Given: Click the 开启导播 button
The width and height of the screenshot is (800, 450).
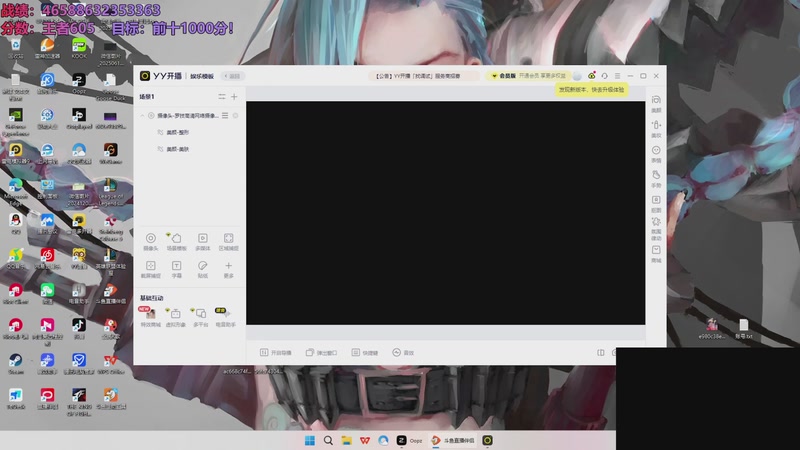Looking at the screenshot, I should click(x=276, y=353).
